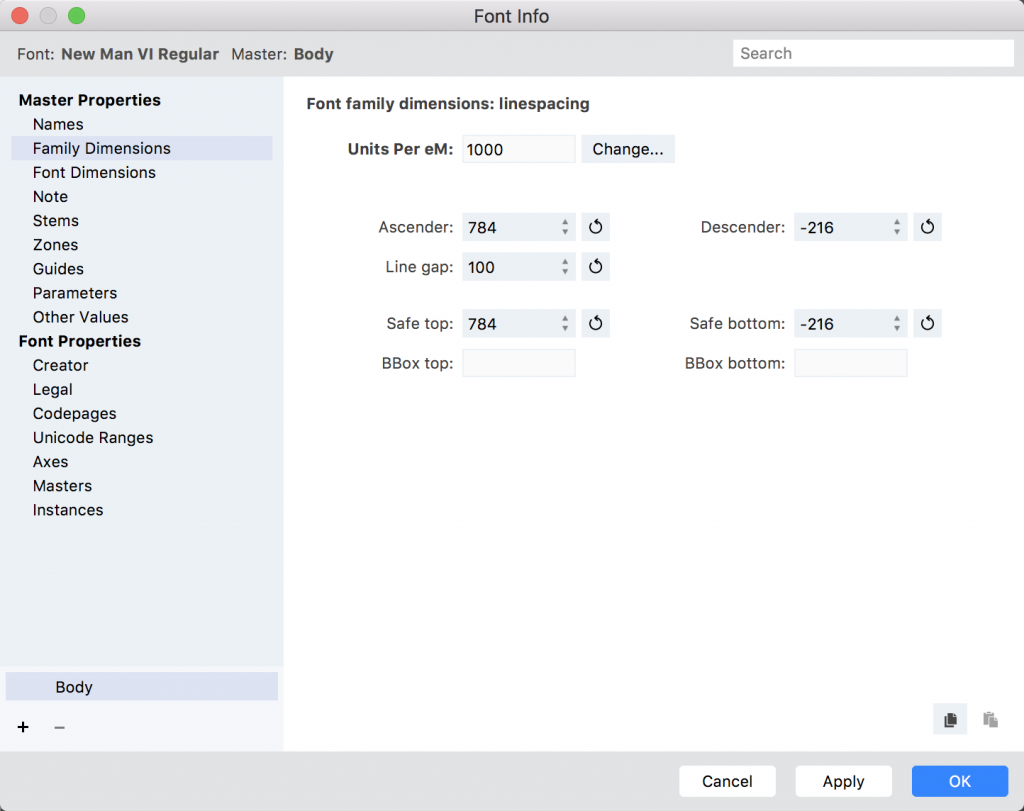The height and width of the screenshot is (811, 1024).
Task: Add a new master with plus icon
Action: pos(23,727)
